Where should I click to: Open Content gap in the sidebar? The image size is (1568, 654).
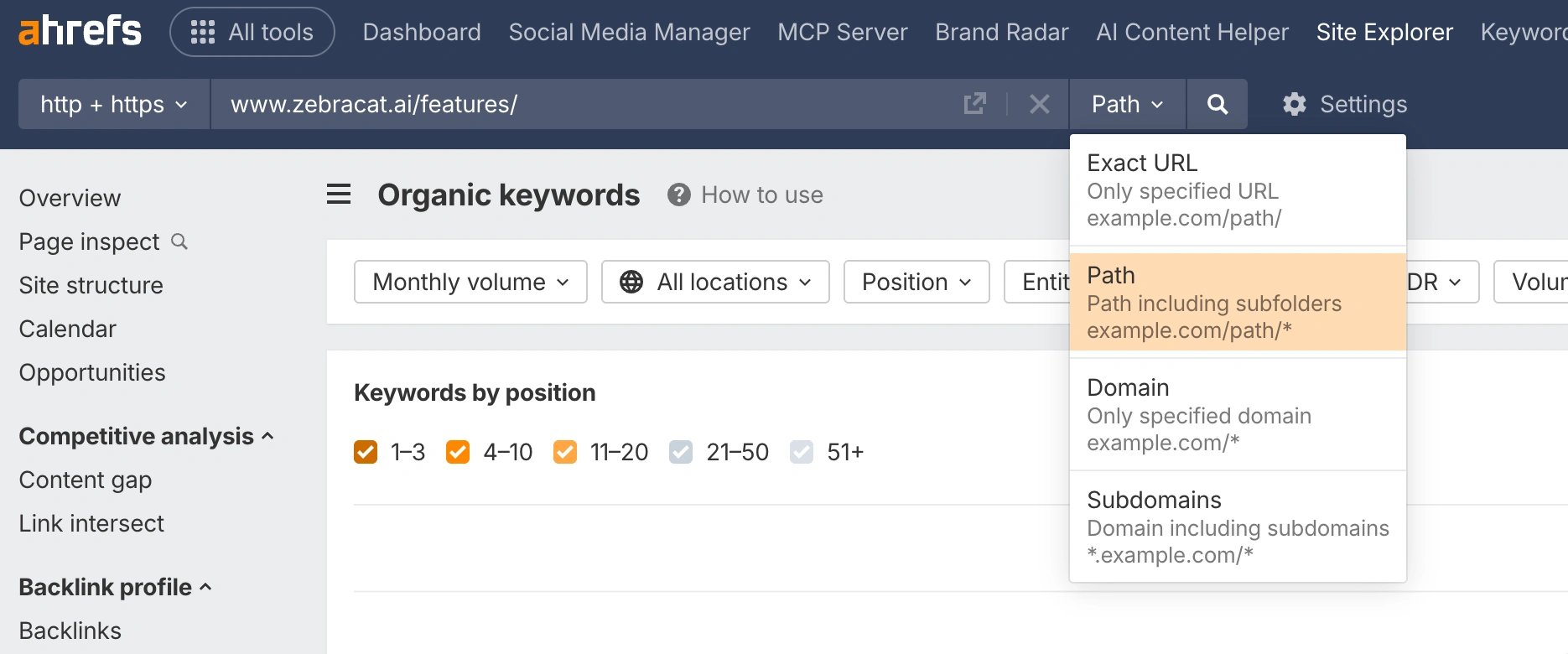click(86, 480)
